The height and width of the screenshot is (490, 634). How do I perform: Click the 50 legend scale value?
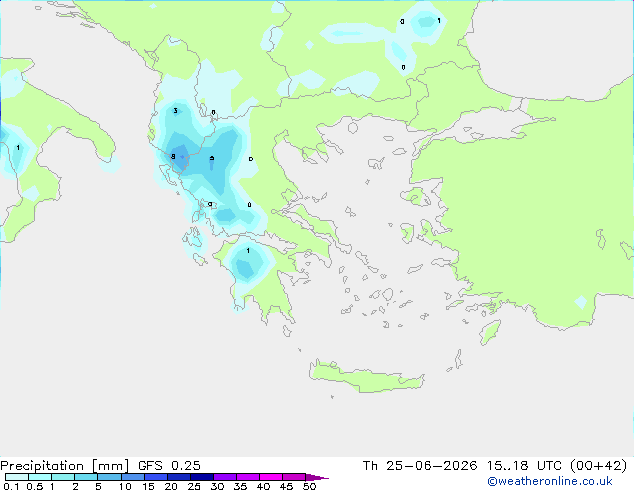(x=309, y=486)
